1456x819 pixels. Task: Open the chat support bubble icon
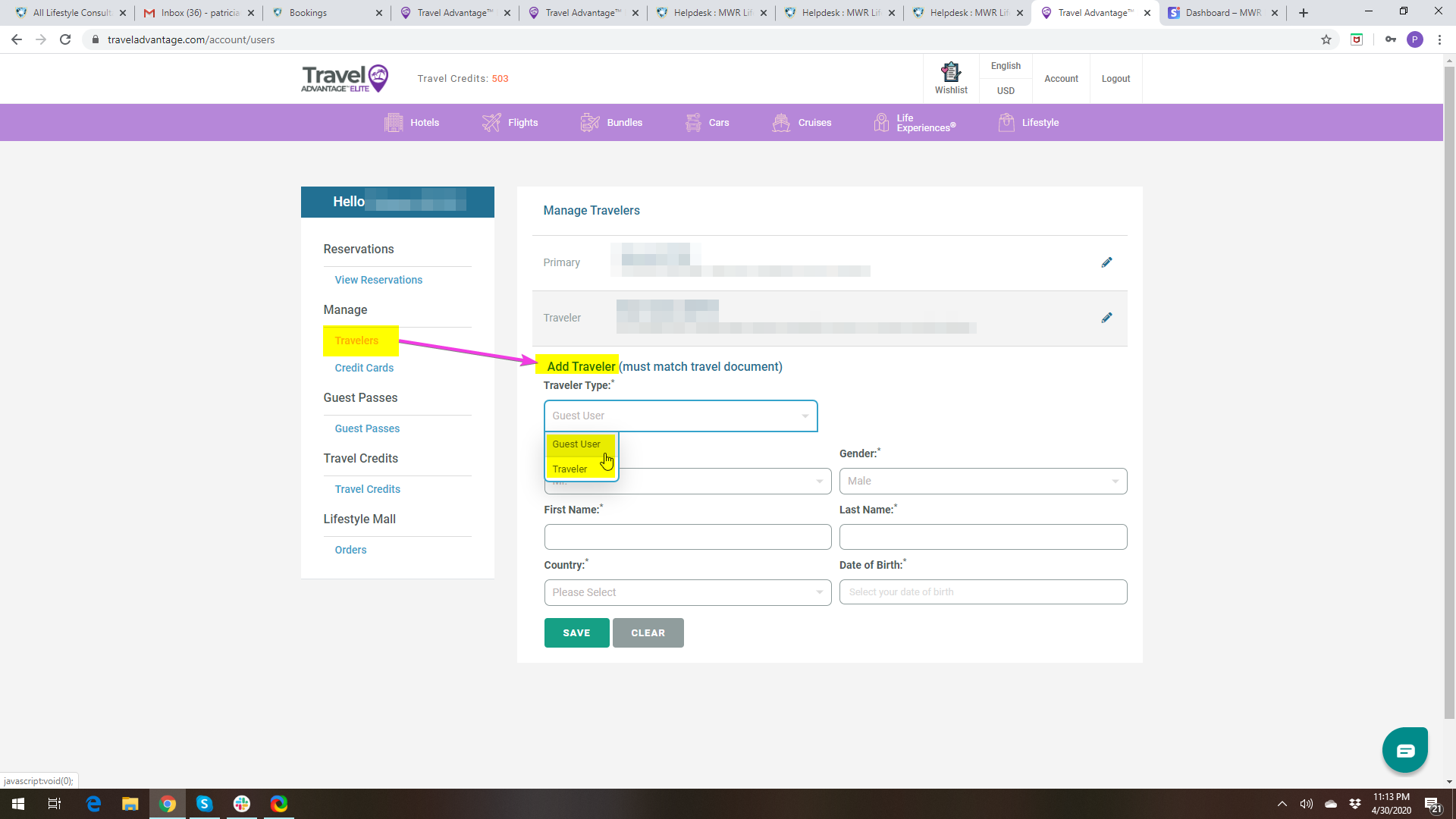[x=1404, y=750]
